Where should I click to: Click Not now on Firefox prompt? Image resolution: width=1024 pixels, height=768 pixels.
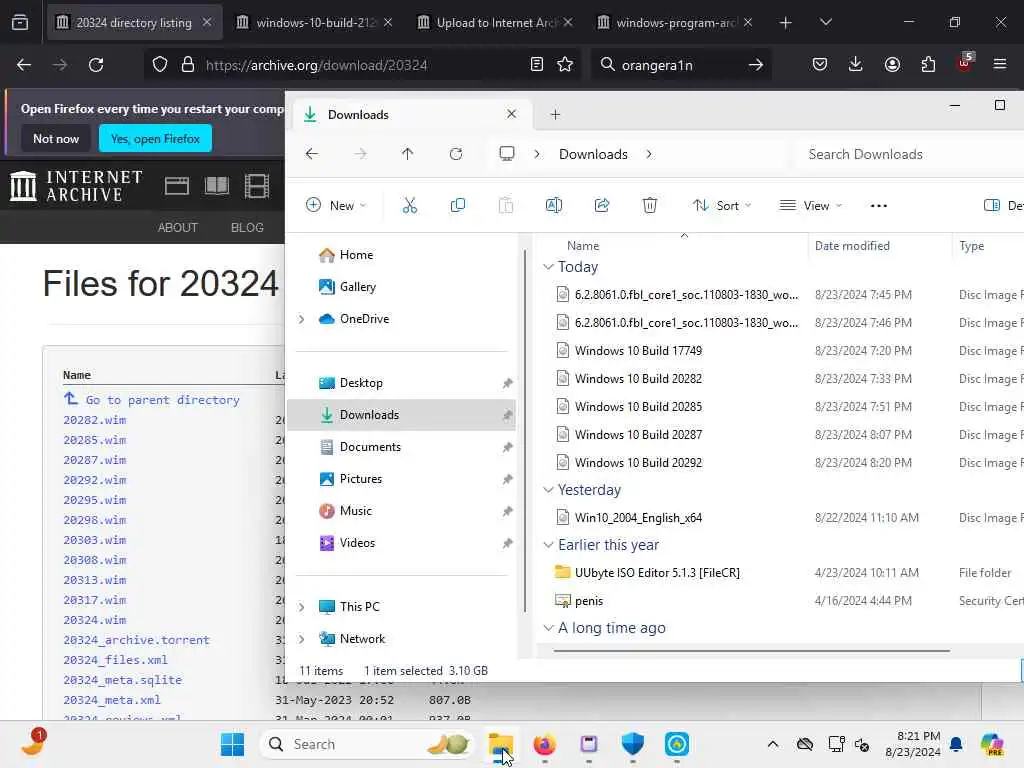pyautogui.click(x=56, y=138)
